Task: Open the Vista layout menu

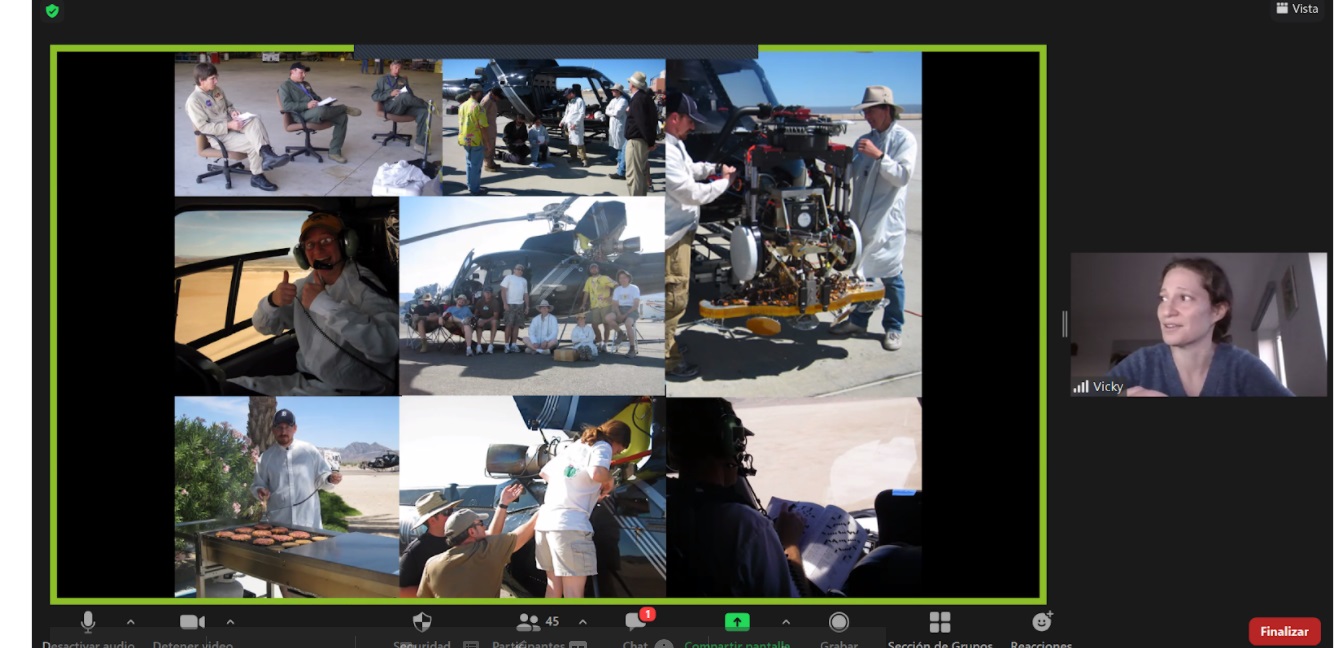Action: [x=1296, y=9]
